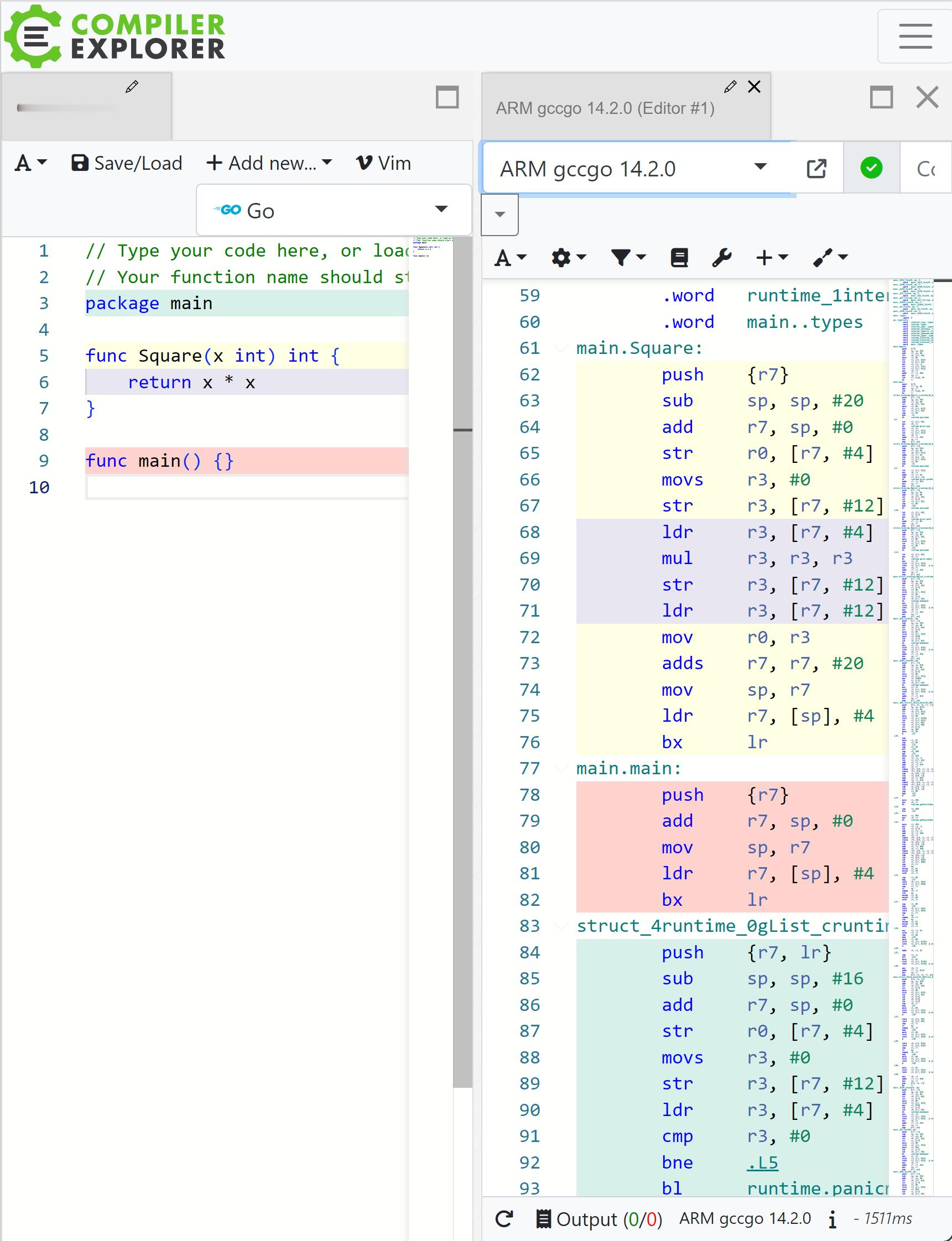Viewport: 952px width, 1241px height.
Task: Click the compiler options input field
Action: coord(926,168)
